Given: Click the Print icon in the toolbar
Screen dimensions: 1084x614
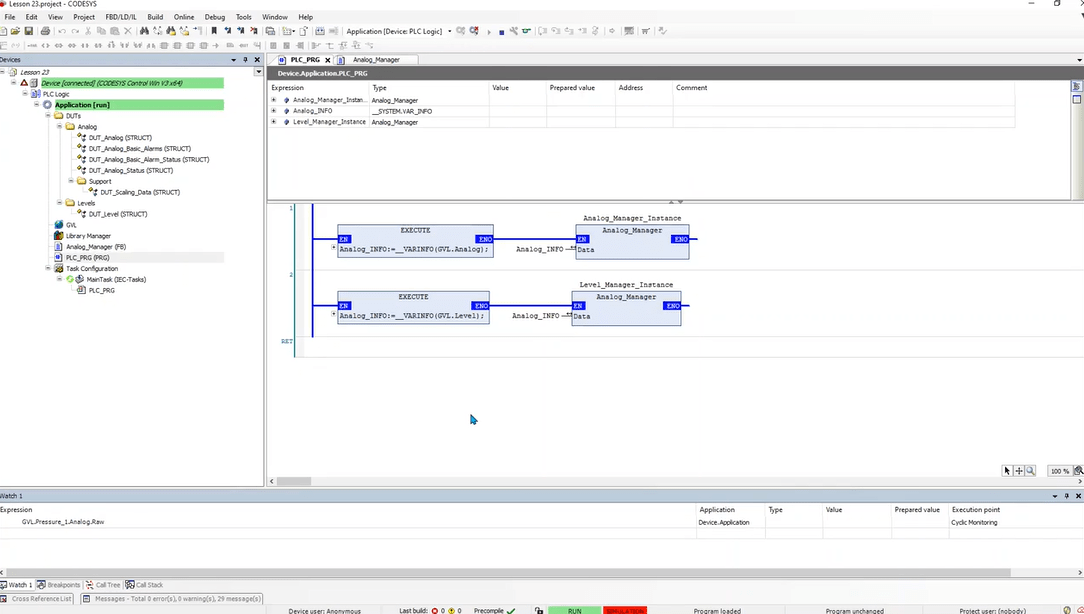Looking at the screenshot, I should (45, 31).
